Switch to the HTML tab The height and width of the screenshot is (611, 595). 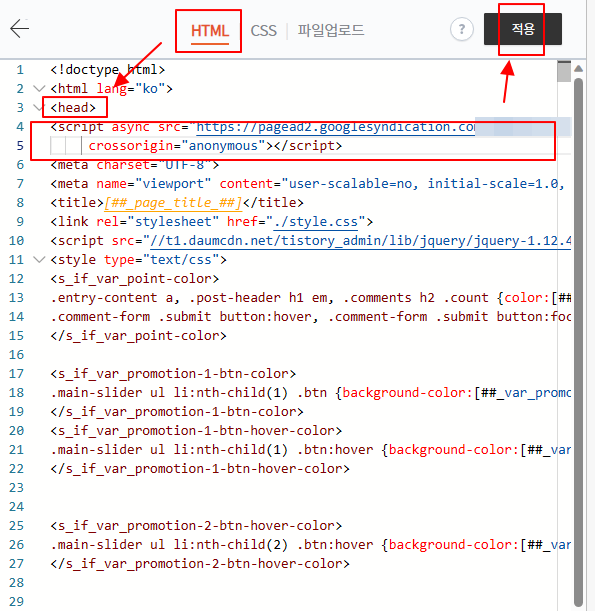(210, 31)
